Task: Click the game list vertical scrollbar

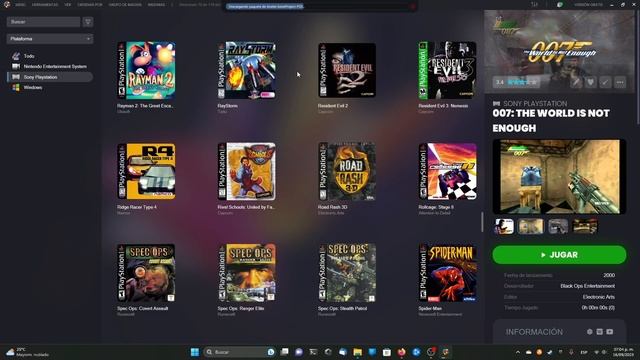Action: click(482, 222)
